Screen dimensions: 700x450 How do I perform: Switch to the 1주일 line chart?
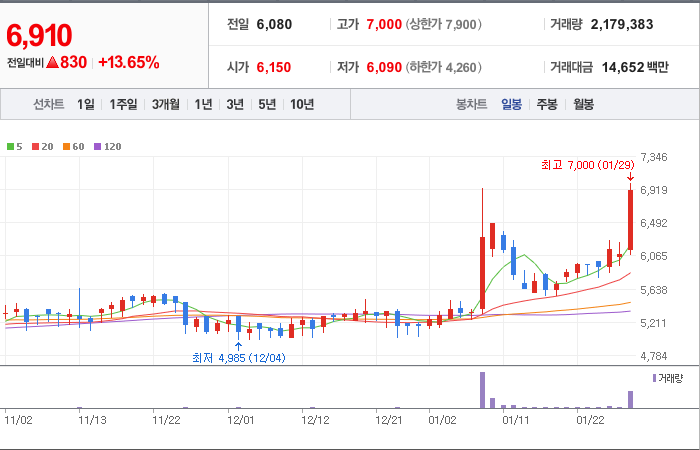click(123, 104)
